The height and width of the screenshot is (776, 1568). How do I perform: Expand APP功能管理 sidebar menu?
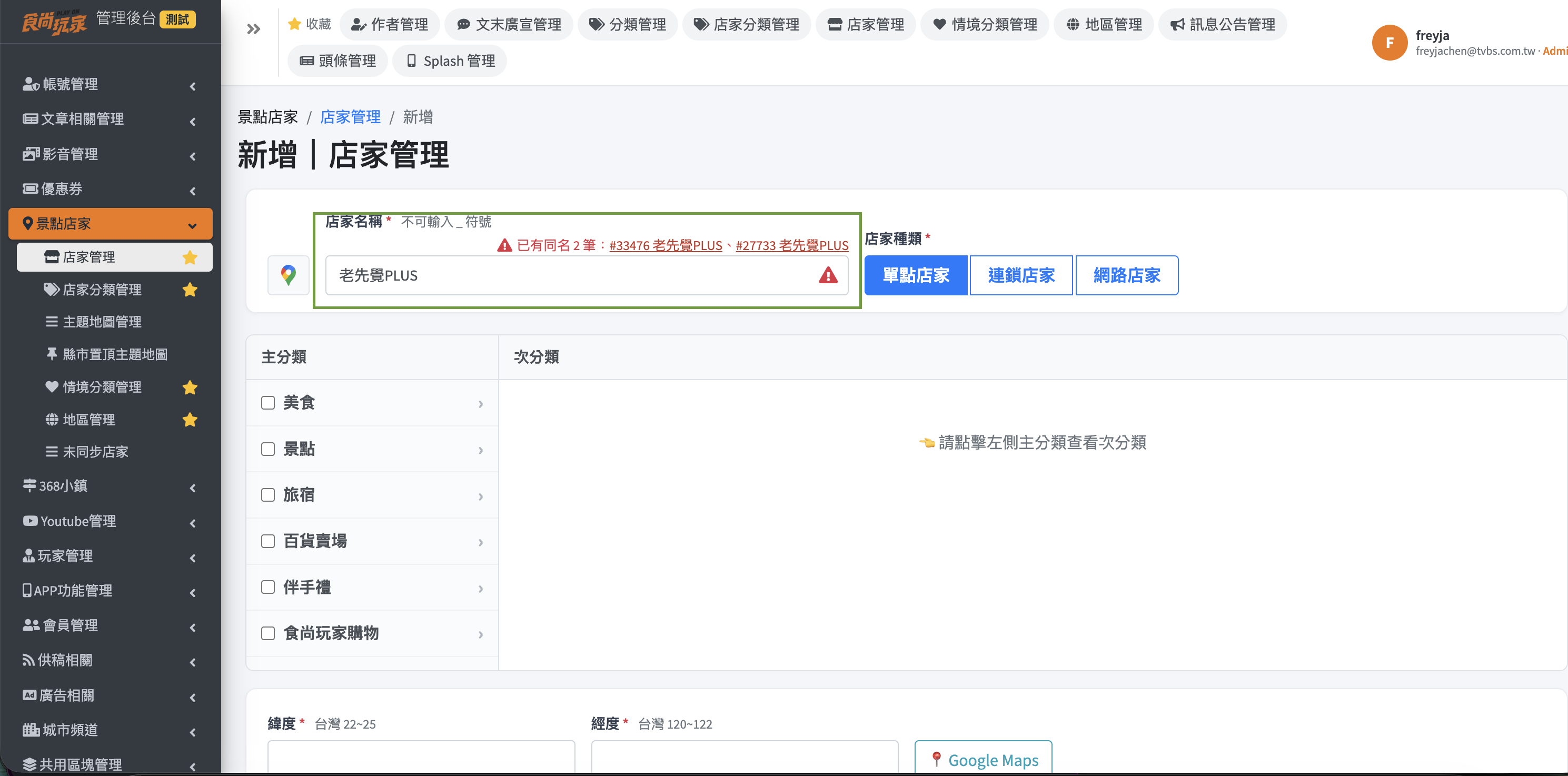tap(110, 591)
